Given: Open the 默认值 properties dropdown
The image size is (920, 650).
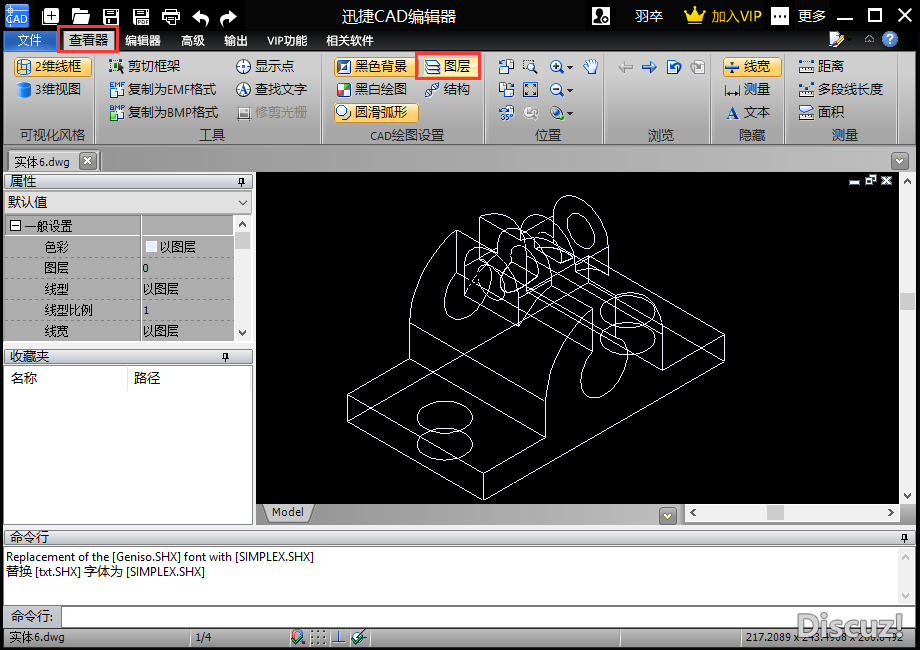Looking at the screenshot, I should pos(243,202).
